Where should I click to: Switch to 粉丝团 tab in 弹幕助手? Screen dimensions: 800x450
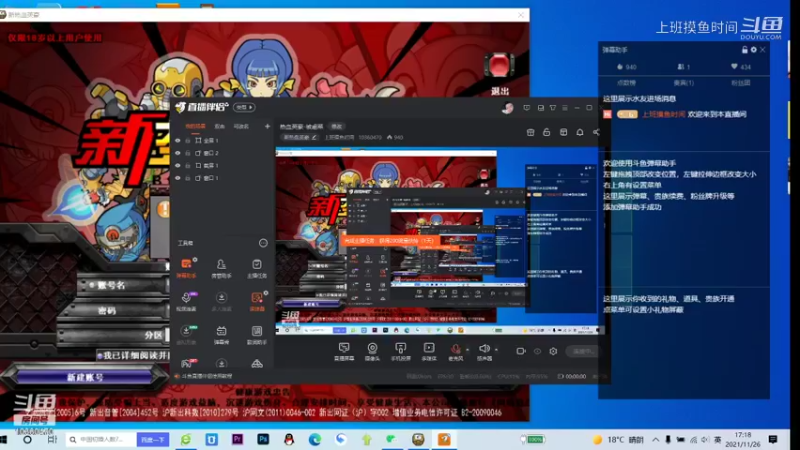pos(741,83)
